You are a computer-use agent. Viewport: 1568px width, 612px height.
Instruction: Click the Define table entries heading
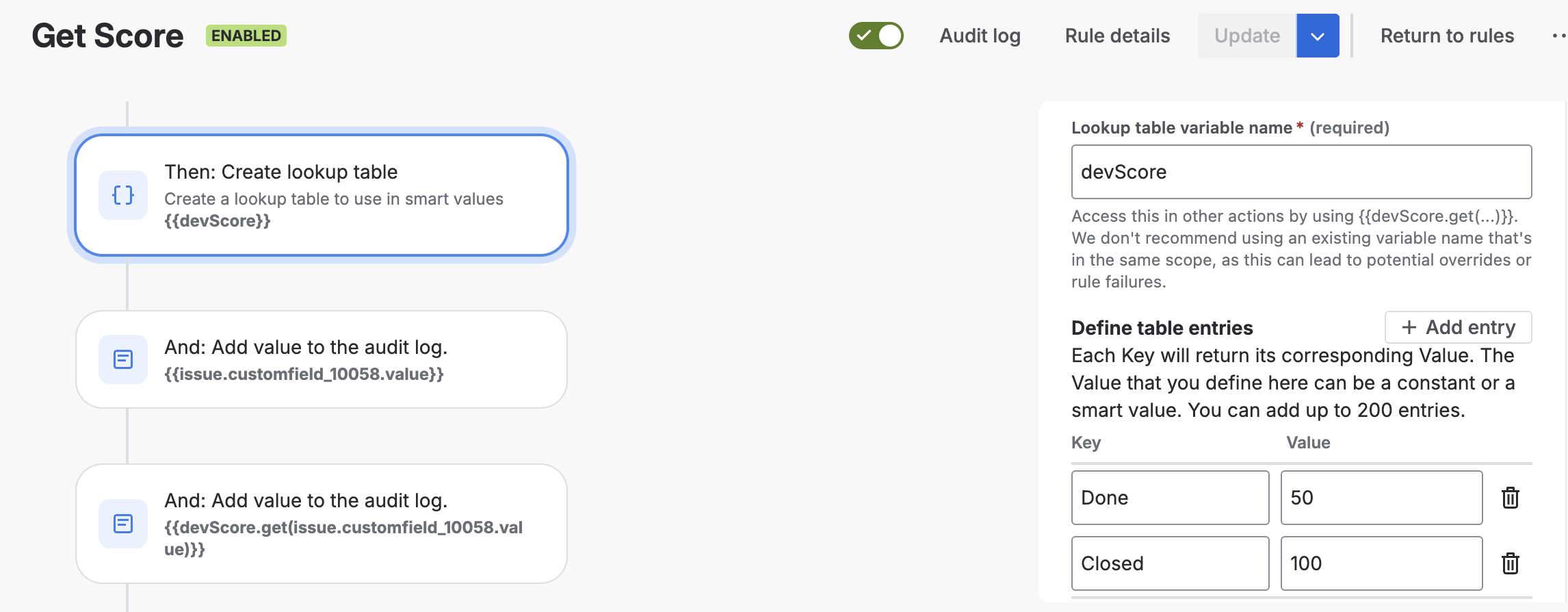tap(1162, 328)
